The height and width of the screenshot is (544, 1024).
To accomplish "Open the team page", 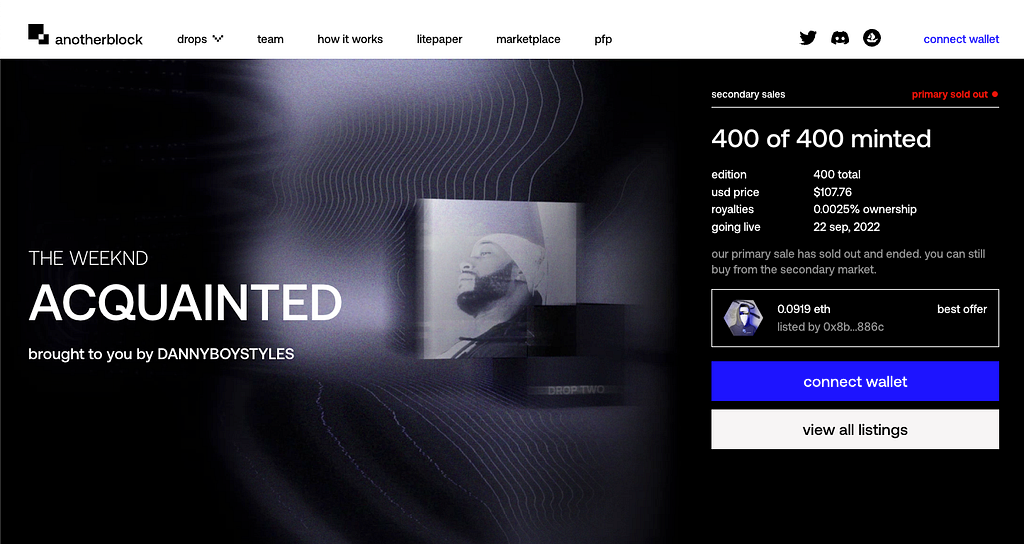I will tap(270, 39).
